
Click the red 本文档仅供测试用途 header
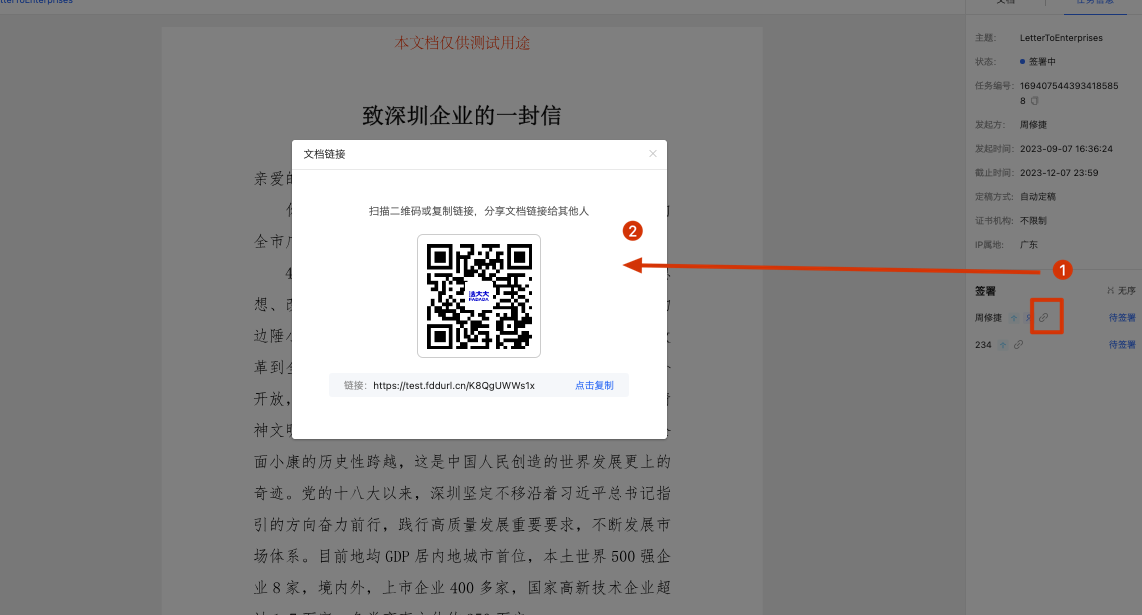[462, 43]
